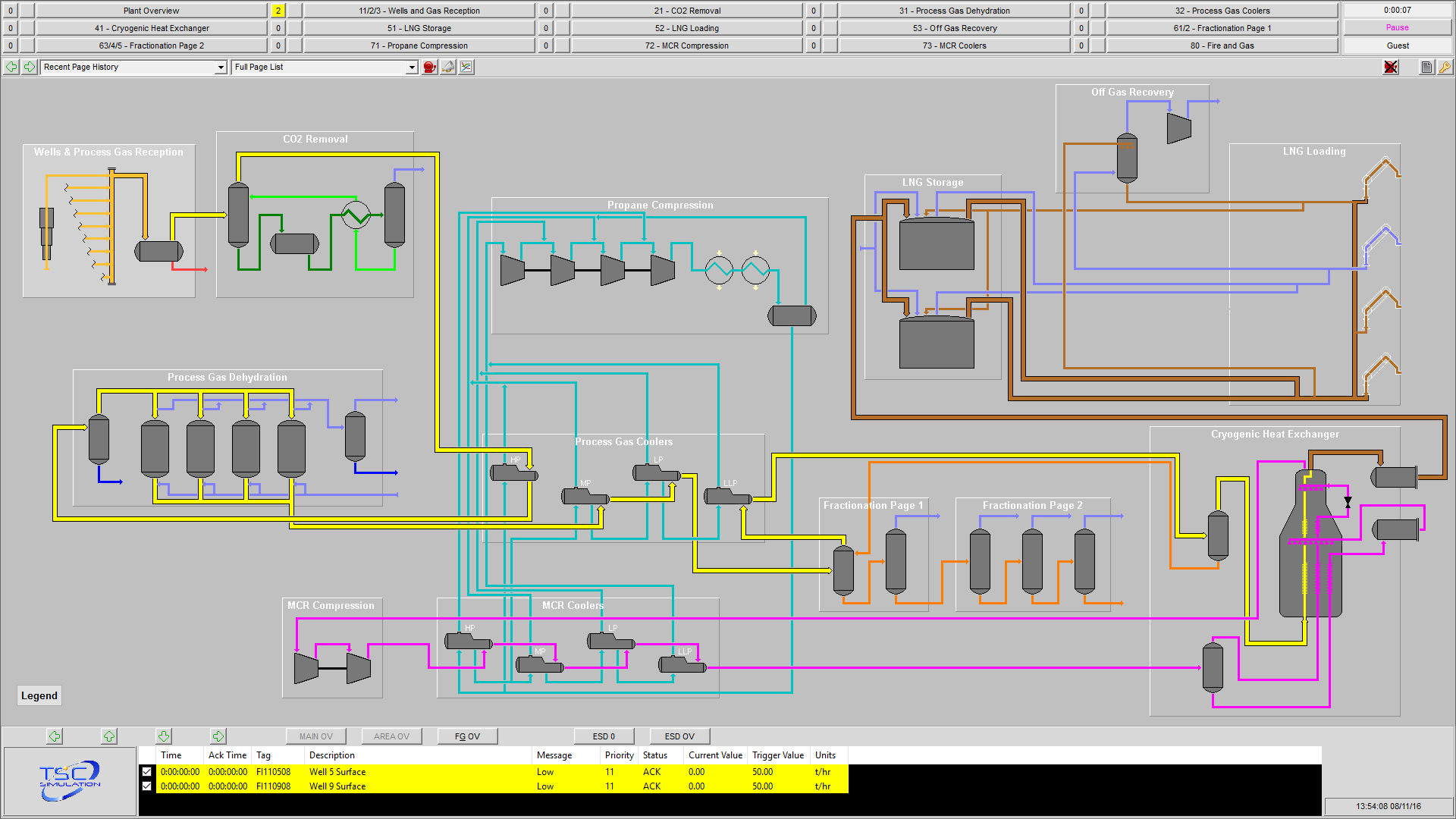Open 11/2/3 - Wells and Gas Reception page
The image size is (1456, 819).
tap(419, 11)
